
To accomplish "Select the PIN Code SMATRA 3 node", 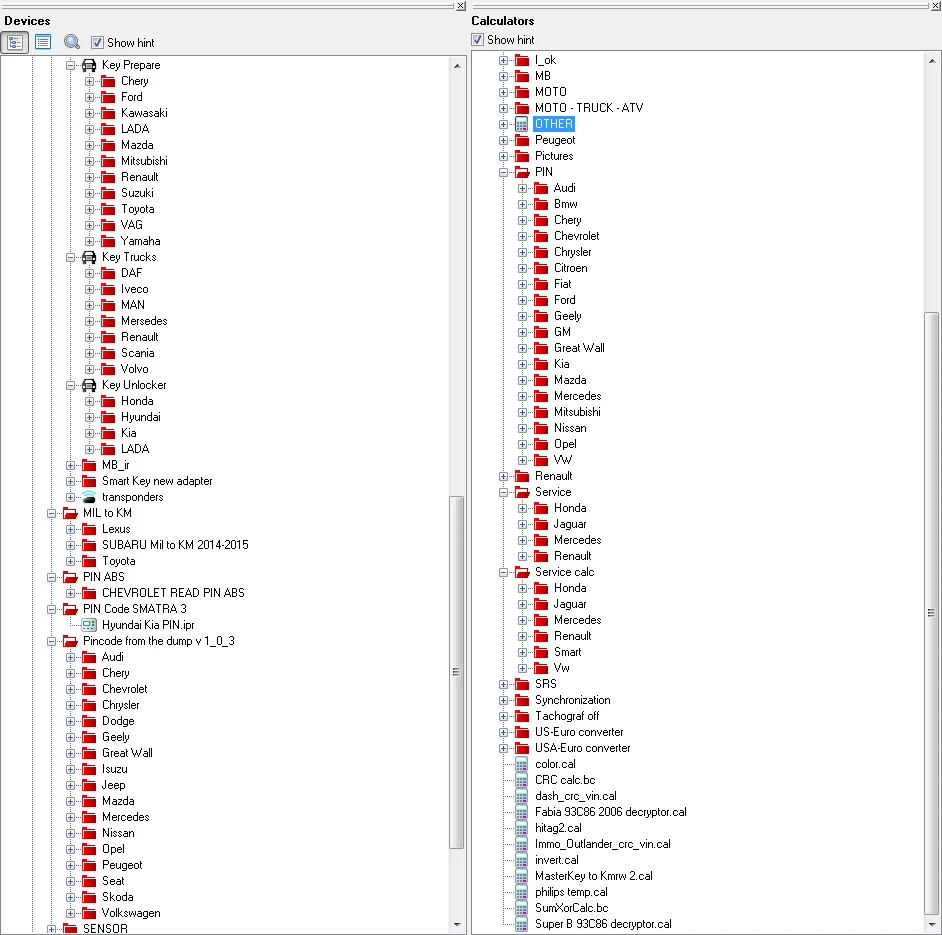I will 135,609.
